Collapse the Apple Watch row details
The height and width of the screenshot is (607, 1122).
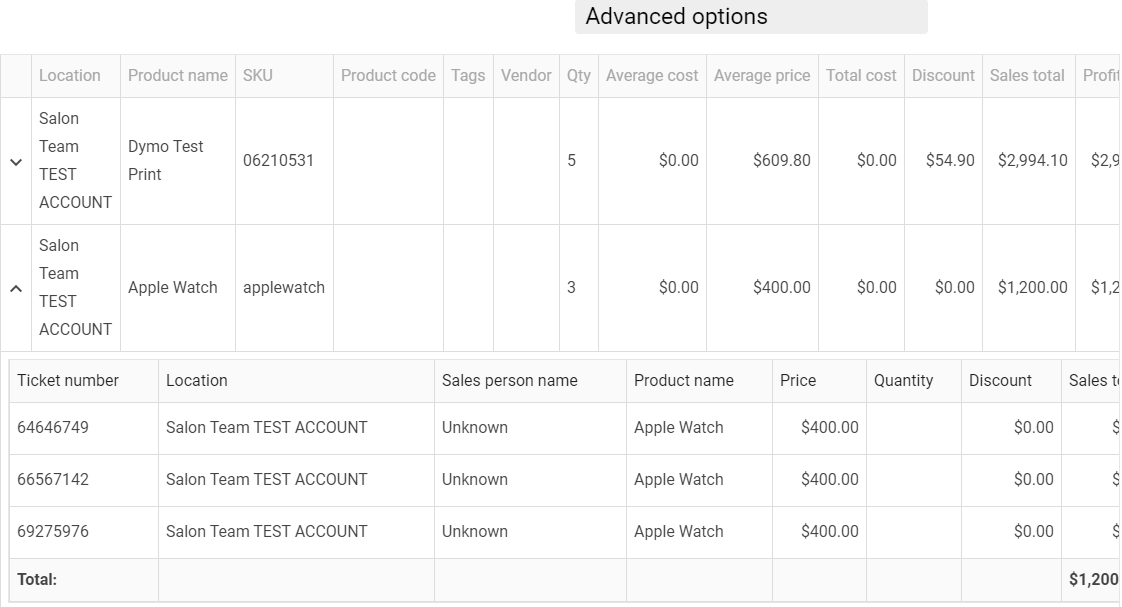[x=16, y=288]
